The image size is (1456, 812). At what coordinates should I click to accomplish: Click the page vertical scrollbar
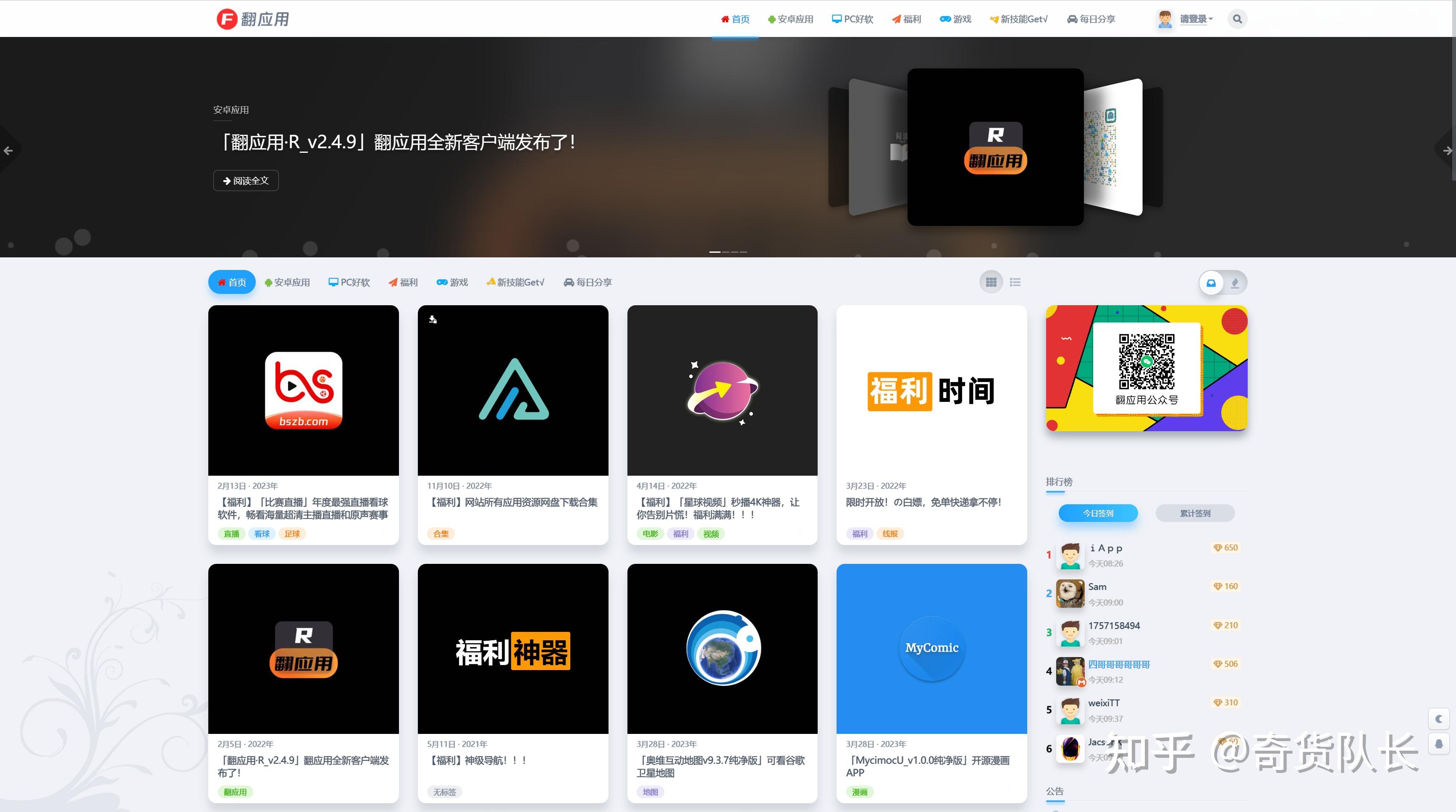1454,90
